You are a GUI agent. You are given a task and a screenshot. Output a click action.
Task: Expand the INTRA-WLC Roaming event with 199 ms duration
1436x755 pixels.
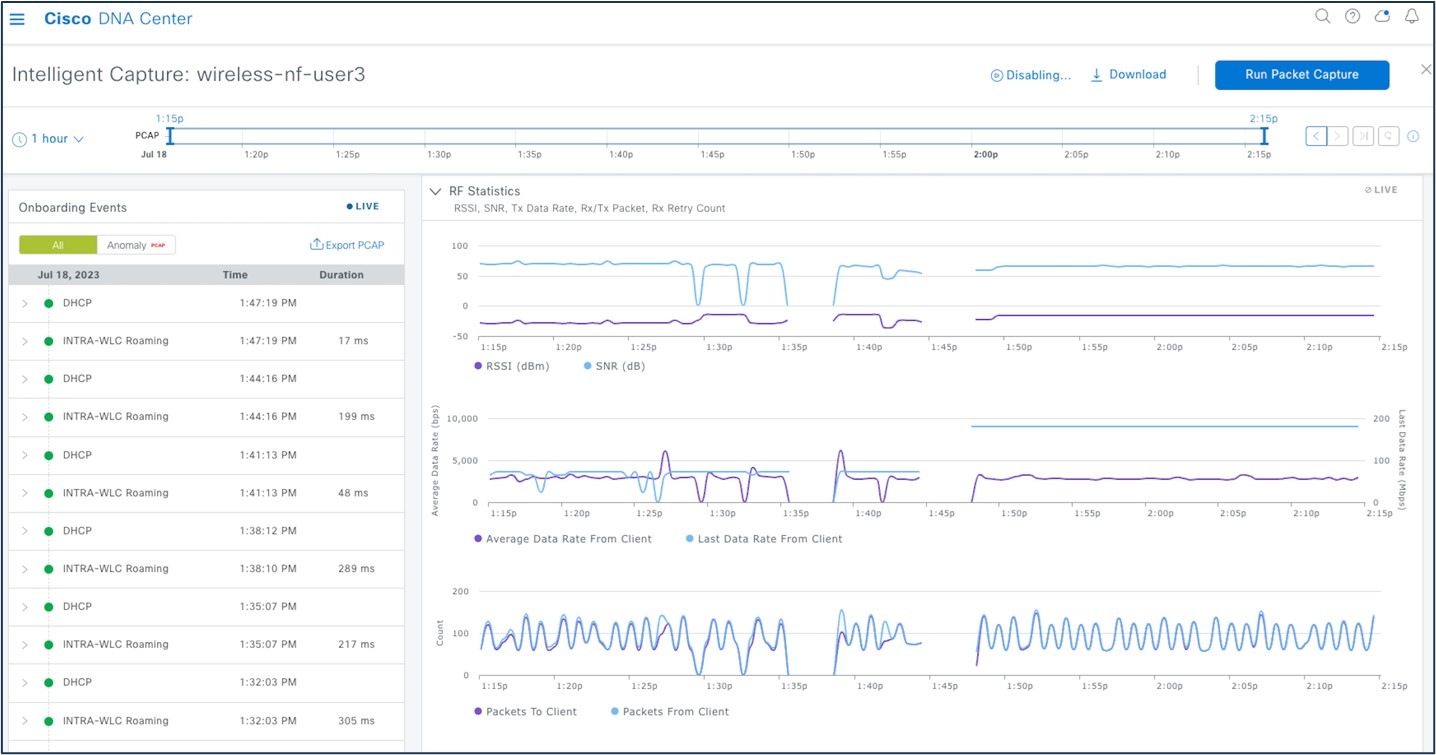(x=24, y=416)
